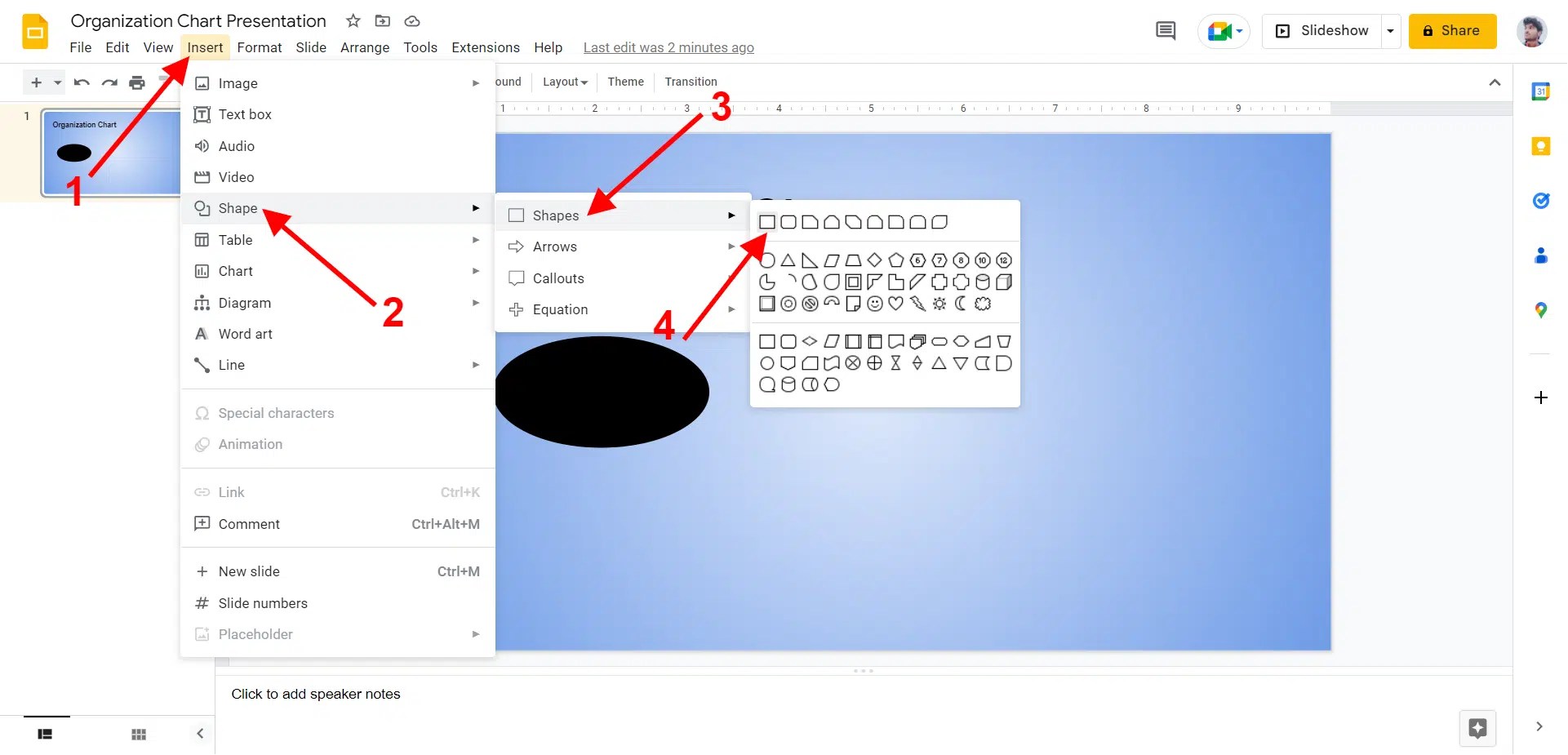Switch to grid view at bottom left
This screenshot has width=1568, height=755.
(x=139, y=734)
